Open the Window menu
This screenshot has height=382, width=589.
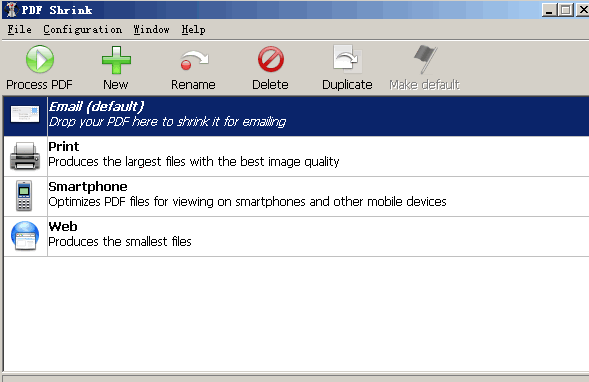151,29
